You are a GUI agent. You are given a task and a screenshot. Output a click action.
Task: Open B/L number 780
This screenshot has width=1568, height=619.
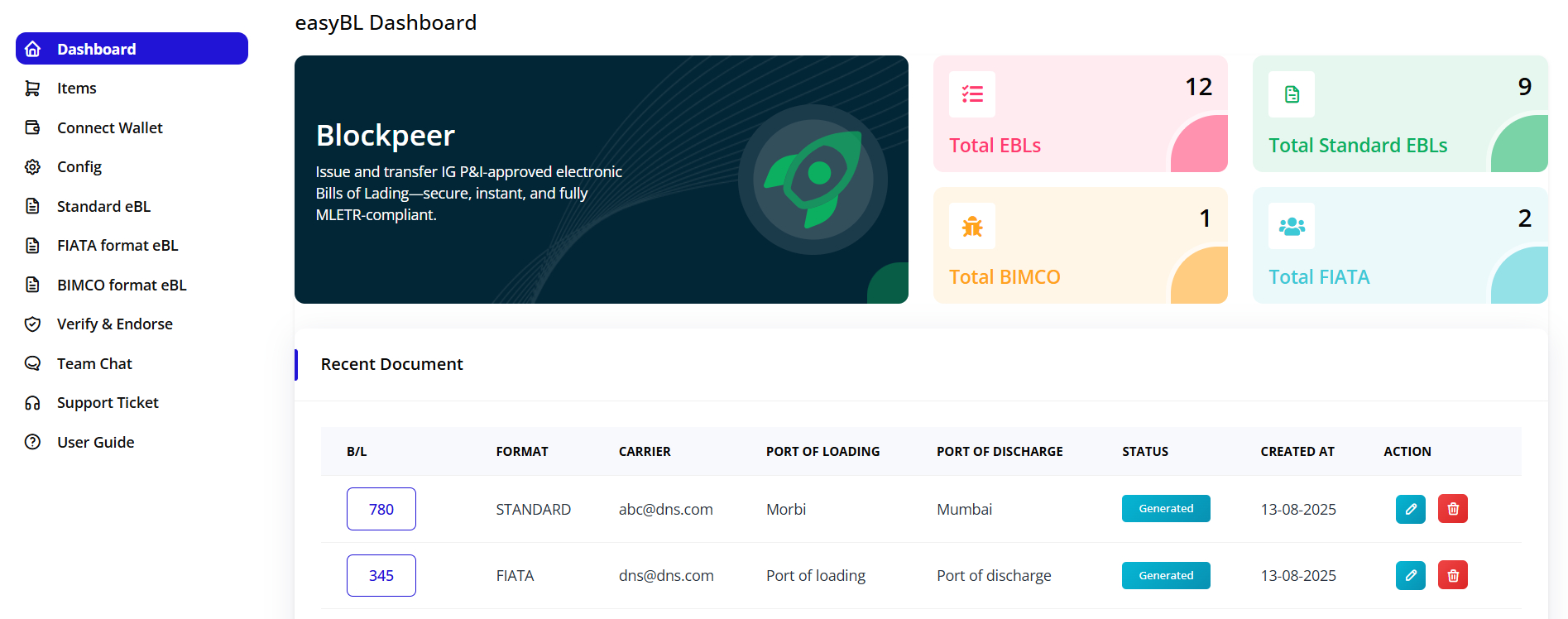tap(381, 509)
